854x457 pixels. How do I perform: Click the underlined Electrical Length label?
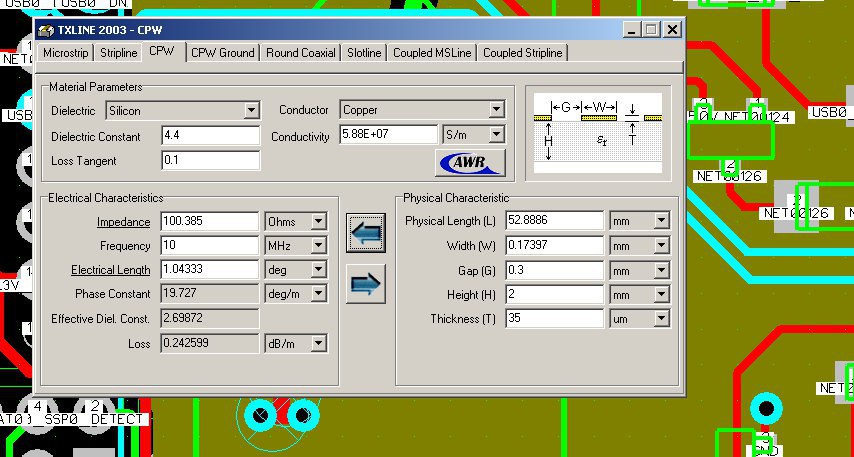pos(111,270)
